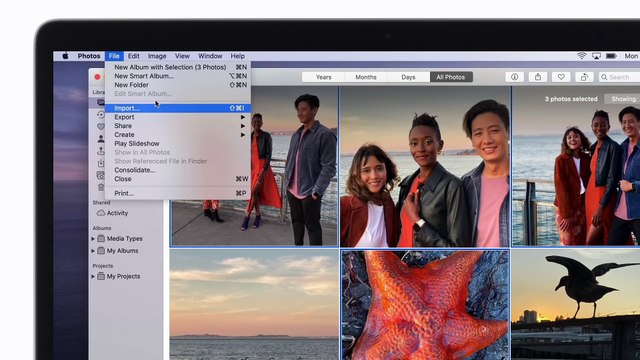The height and width of the screenshot is (360, 640).
Task: Choose Consolidate… menu item
Action: (x=178, y=170)
